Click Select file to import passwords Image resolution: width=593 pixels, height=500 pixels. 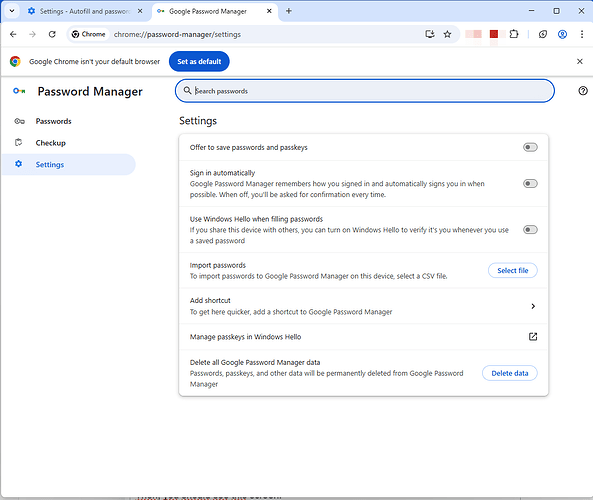(x=512, y=270)
